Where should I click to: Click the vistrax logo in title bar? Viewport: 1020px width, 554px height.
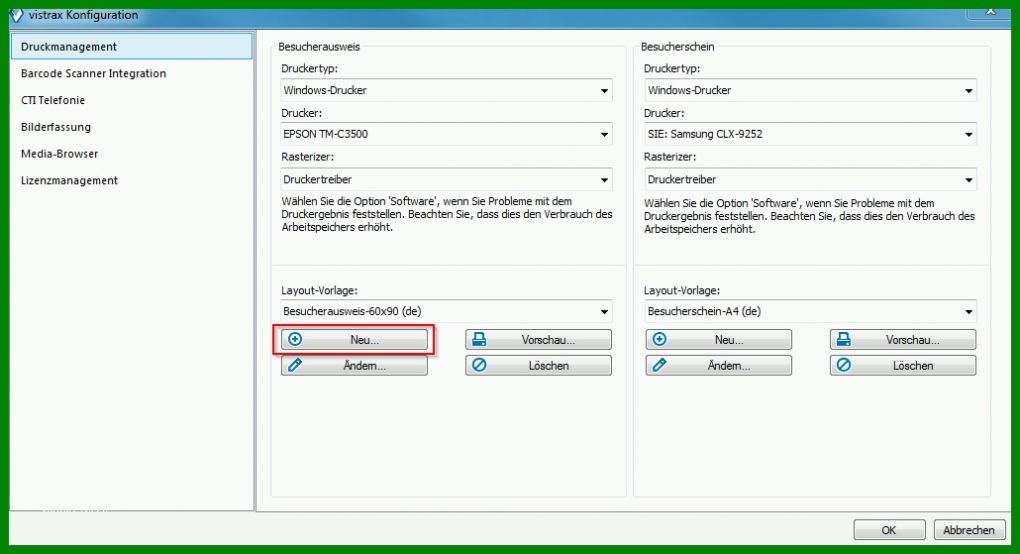click(17, 15)
